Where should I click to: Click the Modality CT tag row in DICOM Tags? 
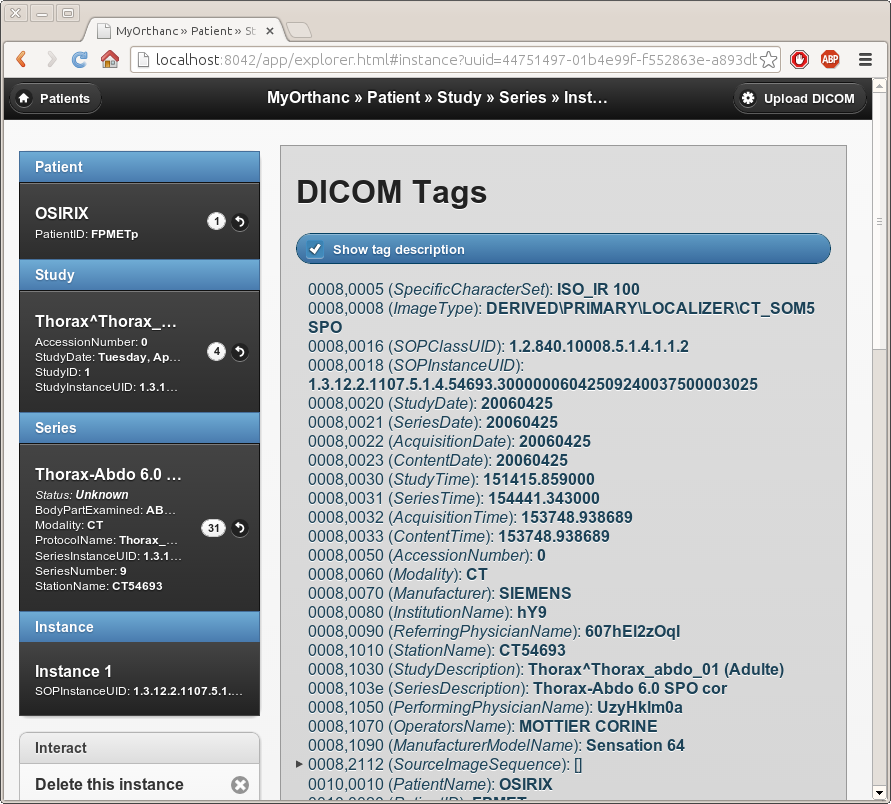coord(398,574)
